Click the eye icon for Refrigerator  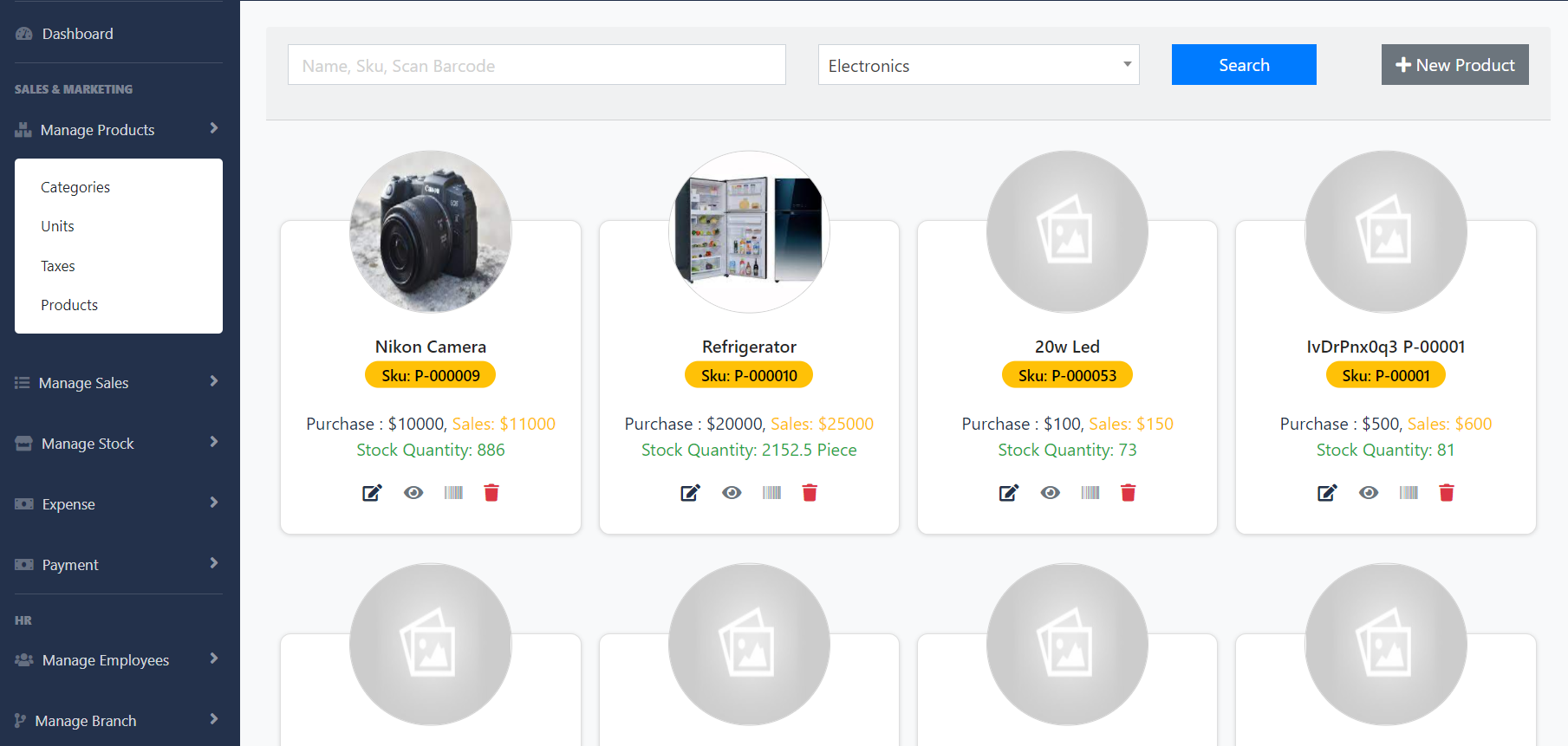(732, 493)
